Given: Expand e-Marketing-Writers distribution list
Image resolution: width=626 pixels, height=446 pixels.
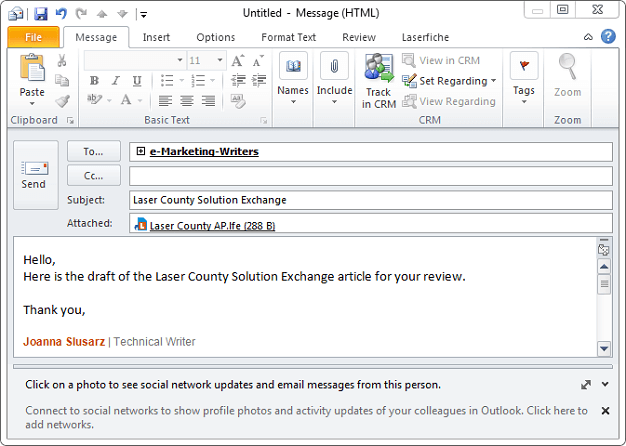Looking at the screenshot, I should [141, 151].
